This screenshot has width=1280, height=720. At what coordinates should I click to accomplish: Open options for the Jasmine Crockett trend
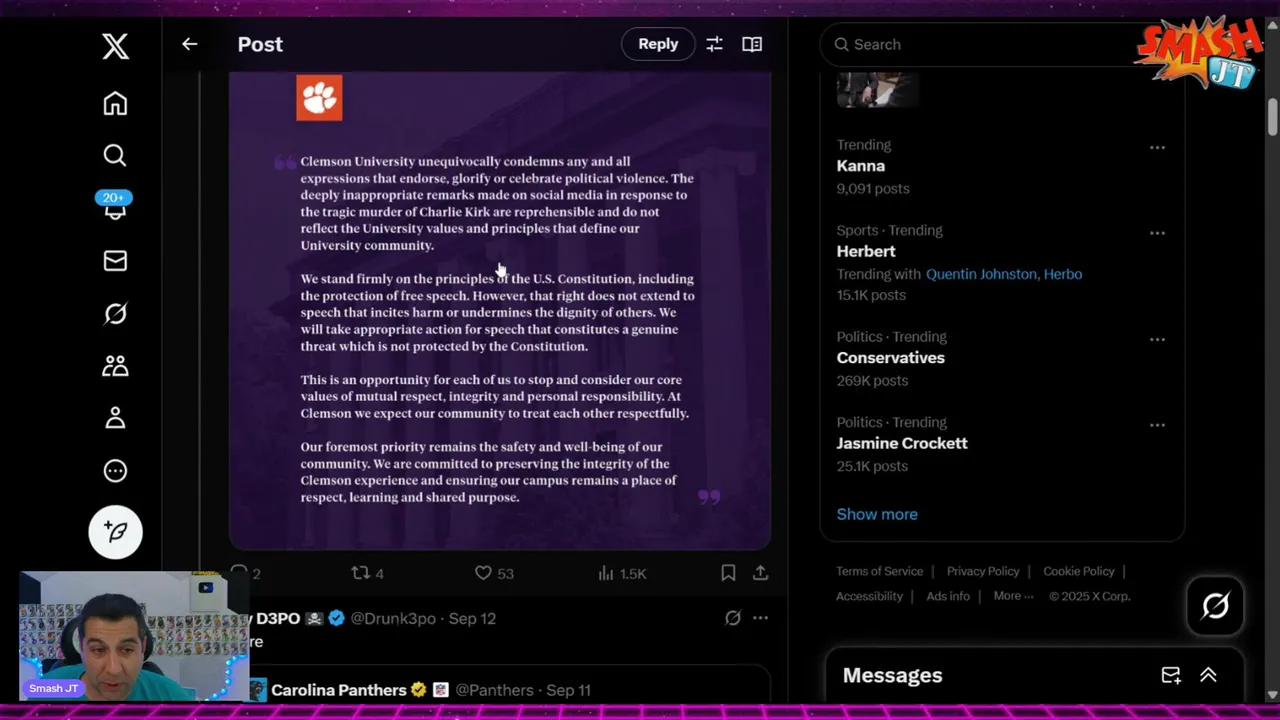(1157, 425)
